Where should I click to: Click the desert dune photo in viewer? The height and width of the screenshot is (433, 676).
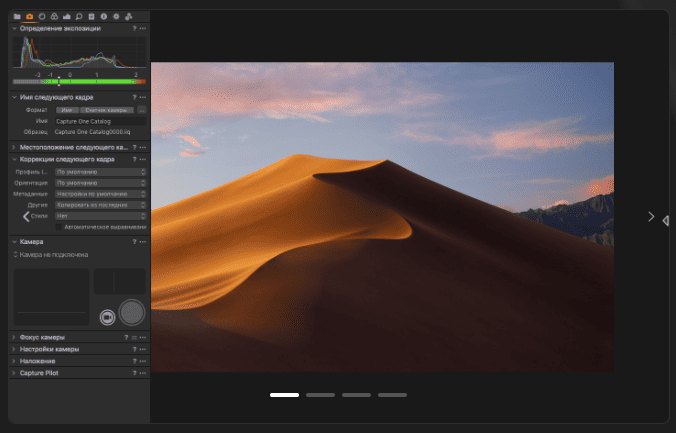point(382,217)
